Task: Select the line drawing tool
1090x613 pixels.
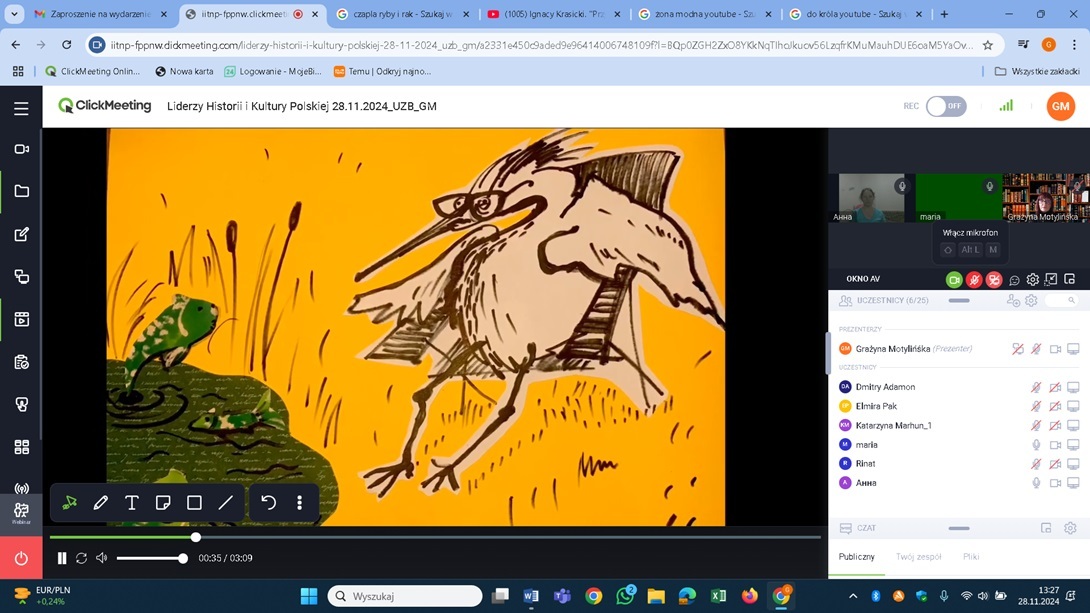Action: pos(226,502)
